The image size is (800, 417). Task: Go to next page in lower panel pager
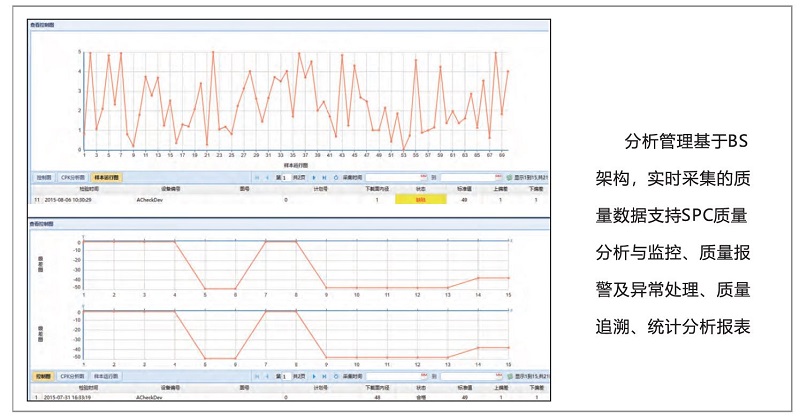[314, 376]
